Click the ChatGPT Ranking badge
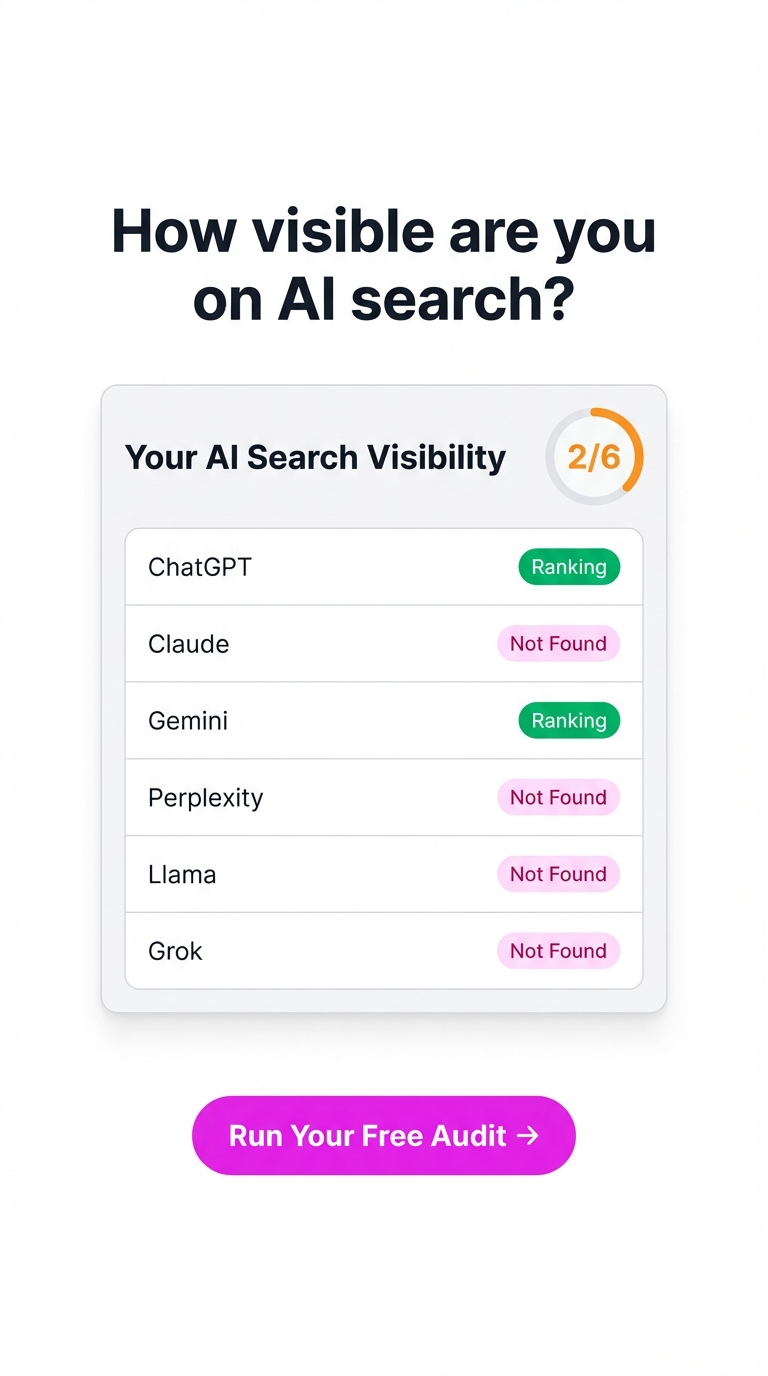 coord(569,567)
